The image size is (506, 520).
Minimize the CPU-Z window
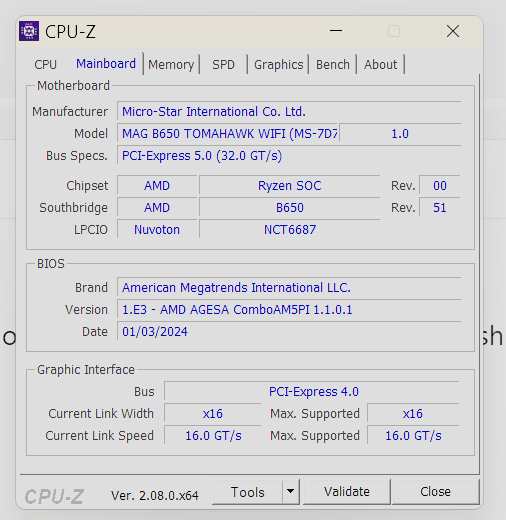pos(336,31)
